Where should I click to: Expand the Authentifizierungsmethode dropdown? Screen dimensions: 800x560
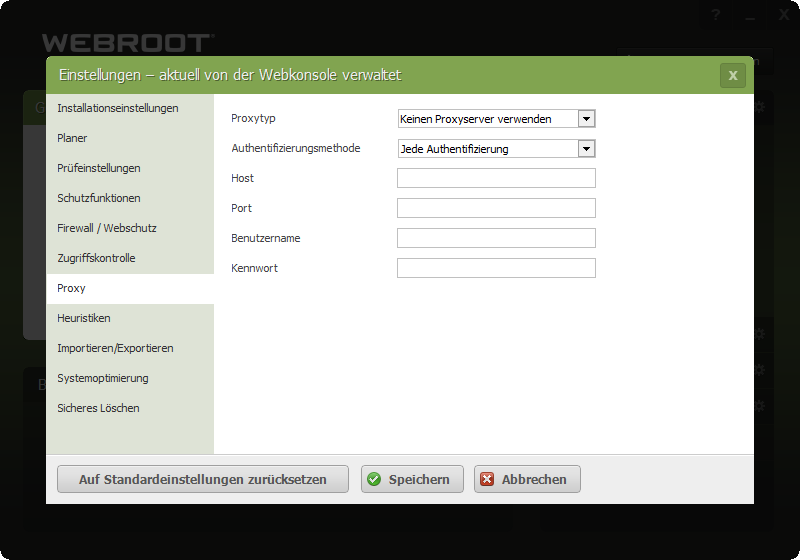pyautogui.click(x=587, y=149)
